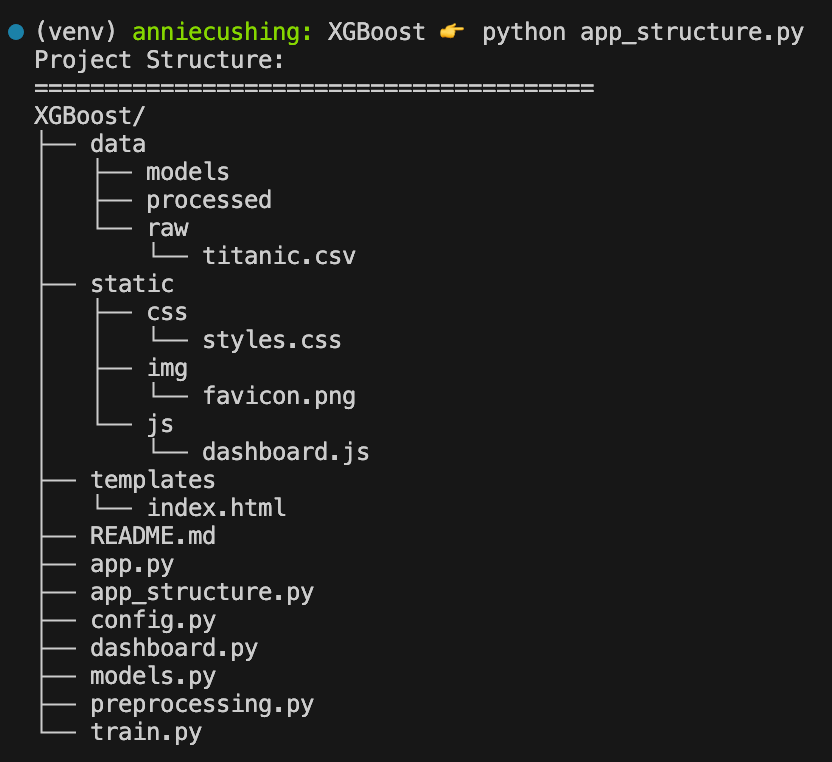Click the '(venv)' prompt prefix
Image resolution: width=832 pixels, height=762 pixels.
coord(75,32)
